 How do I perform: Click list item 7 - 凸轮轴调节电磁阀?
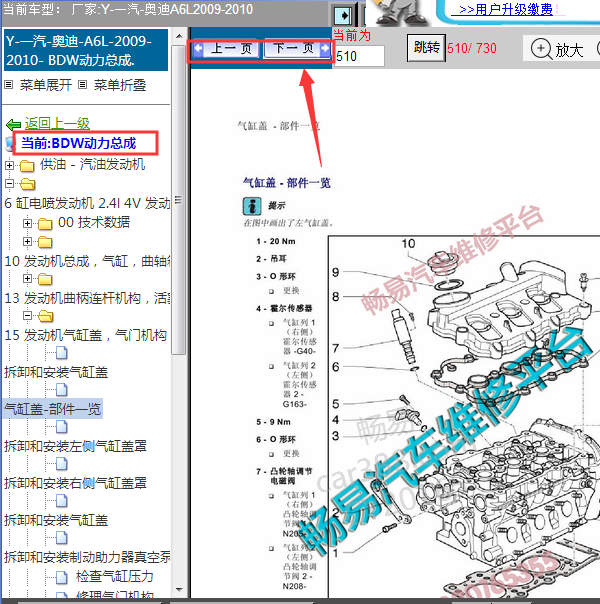tap(284, 476)
